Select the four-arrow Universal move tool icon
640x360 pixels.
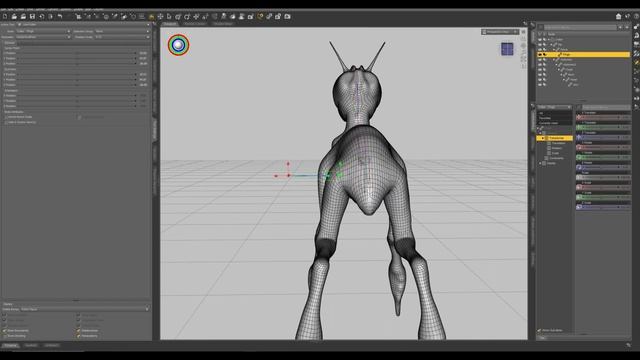coord(160,17)
